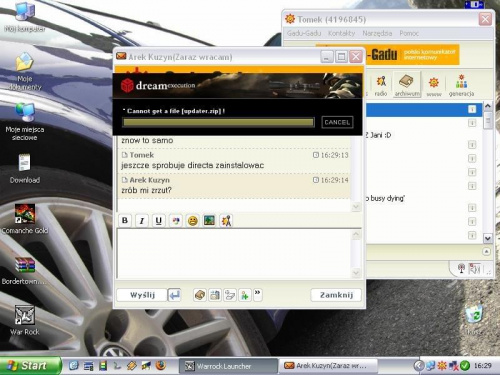Open Moje dokumenty desktop icon
The width and height of the screenshot is (500, 375).
[x=25, y=71]
